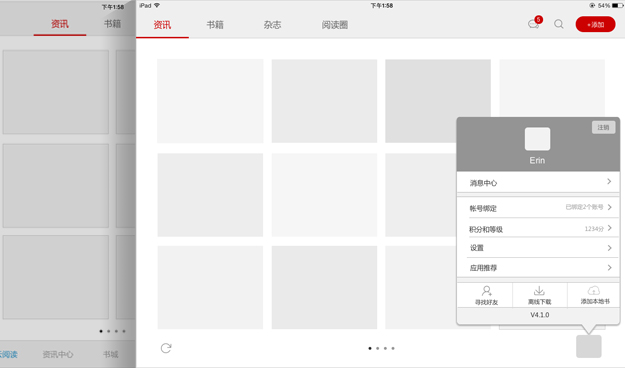625x368 pixels.
Task: Click the refresh icon below the grid
Action: [x=166, y=348]
